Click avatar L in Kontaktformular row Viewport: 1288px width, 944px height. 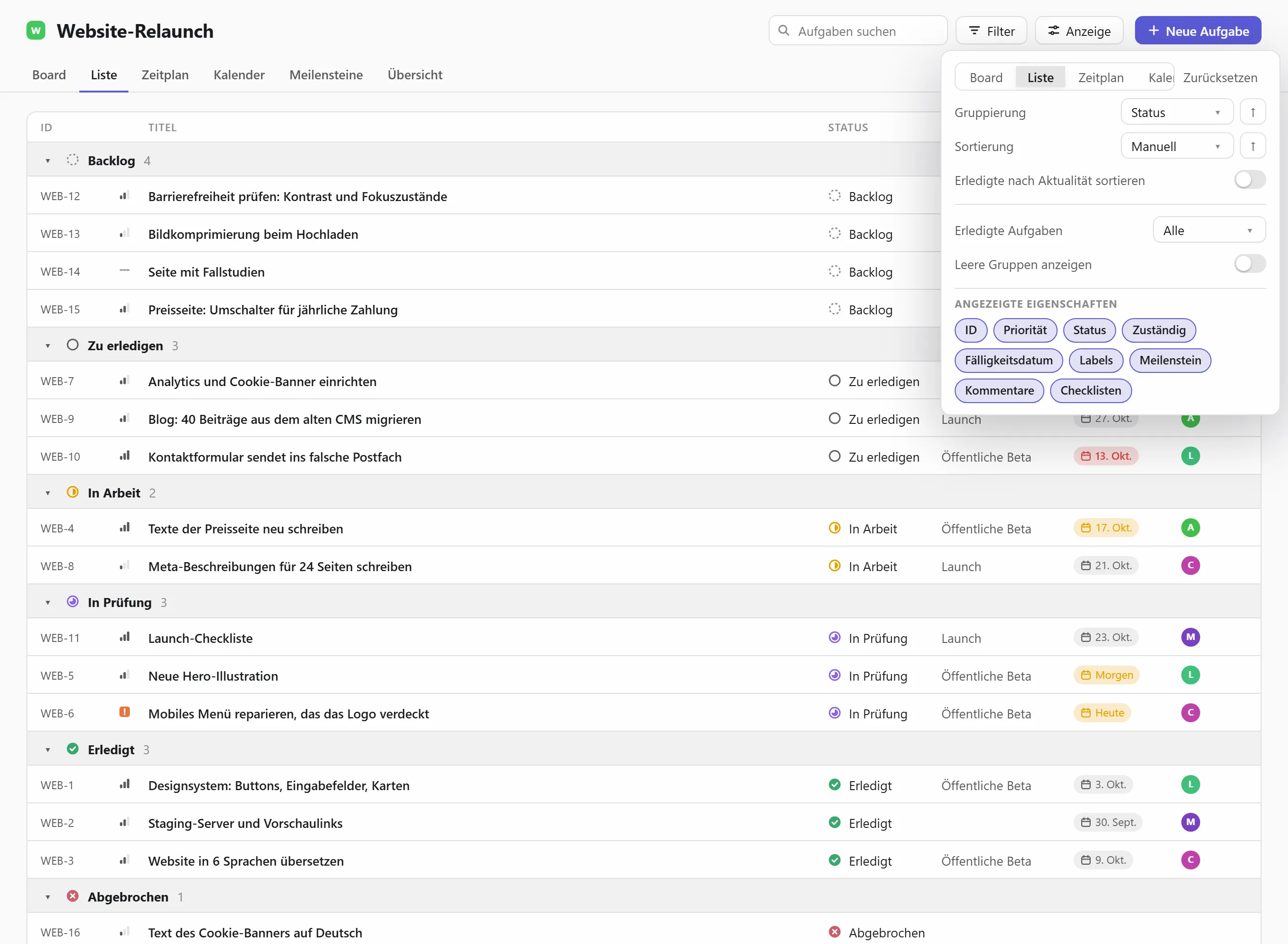click(1190, 456)
